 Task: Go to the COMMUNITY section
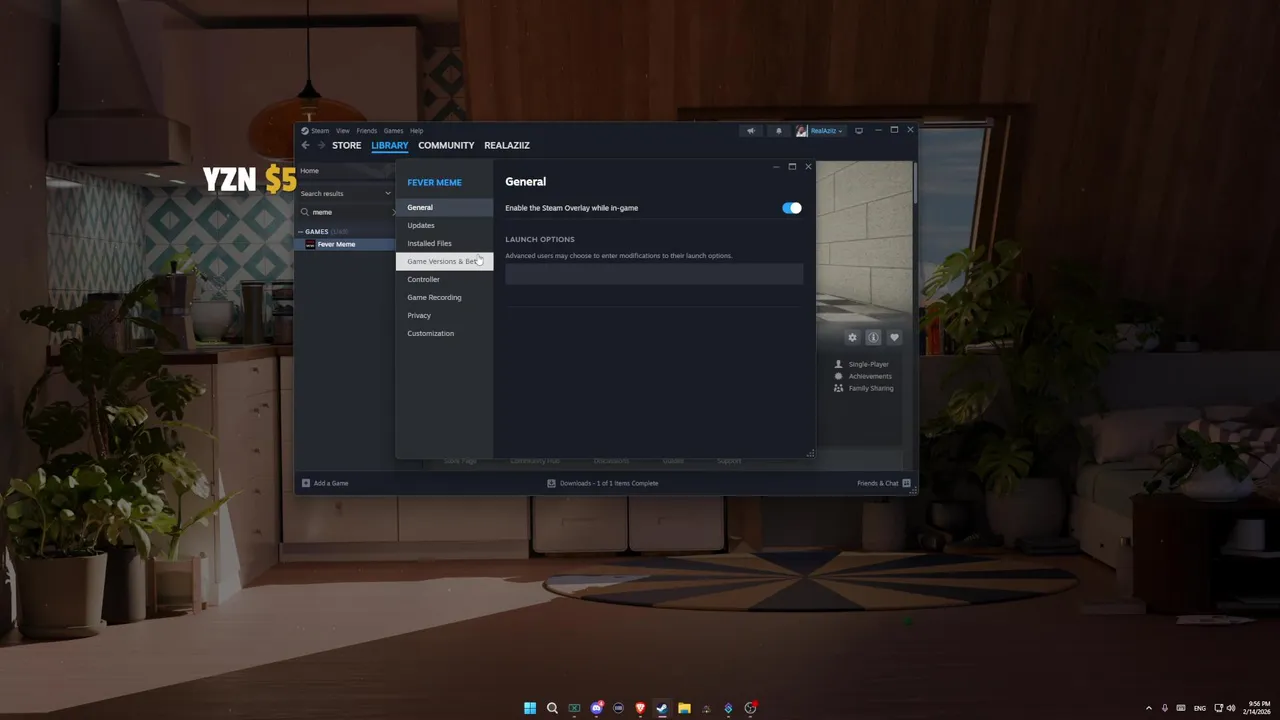[x=446, y=146]
